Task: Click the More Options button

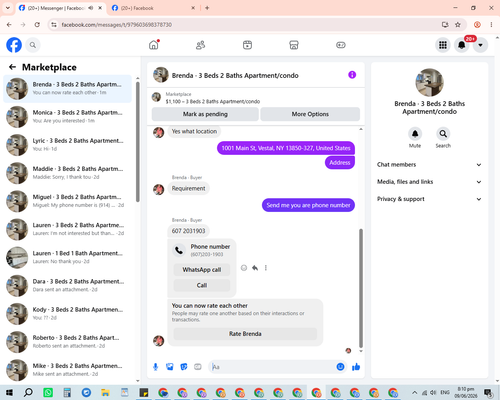Action: (x=310, y=114)
